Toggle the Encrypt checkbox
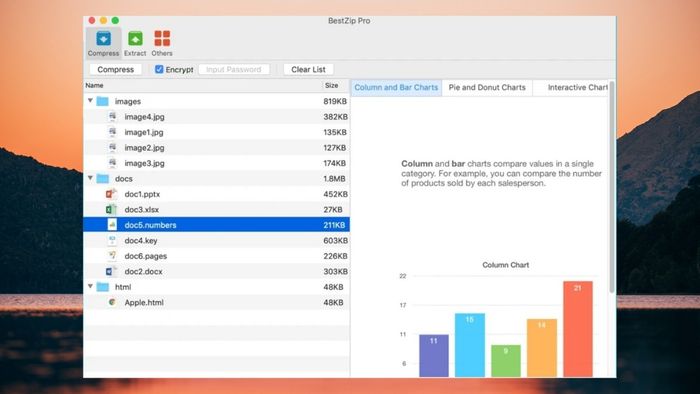Image resolution: width=700 pixels, height=394 pixels. point(159,69)
